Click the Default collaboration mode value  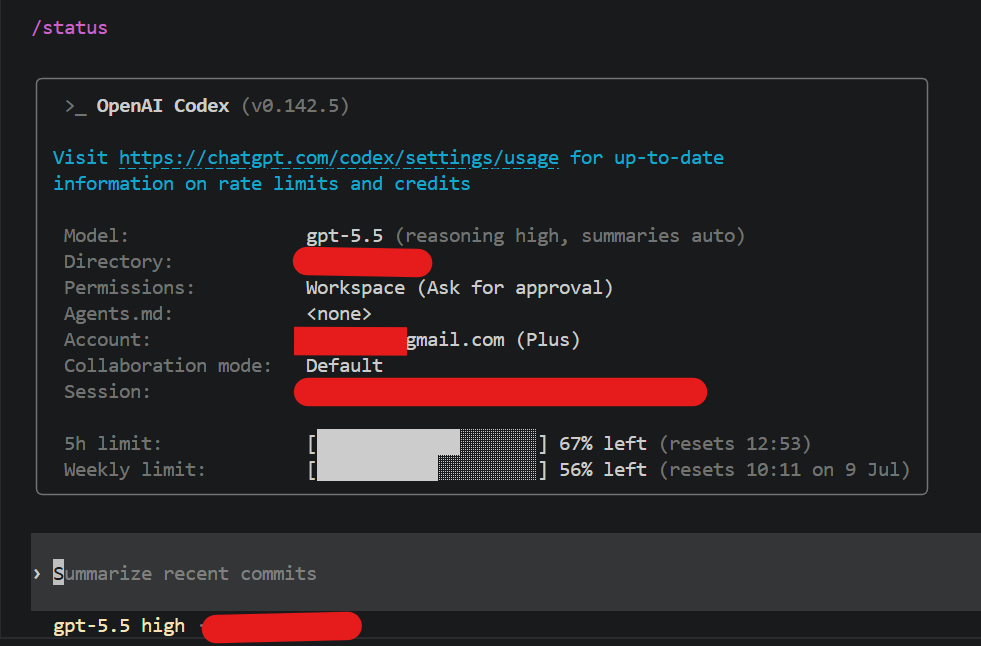coord(344,366)
